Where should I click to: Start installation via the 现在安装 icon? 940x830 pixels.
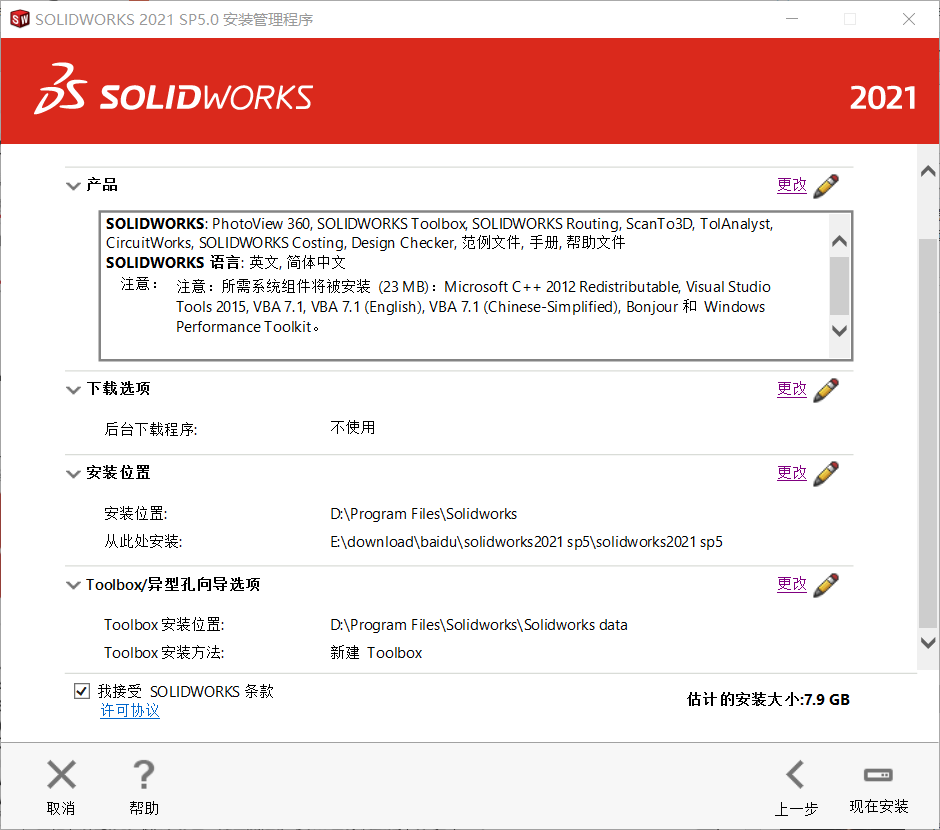(x=877, y=774)
